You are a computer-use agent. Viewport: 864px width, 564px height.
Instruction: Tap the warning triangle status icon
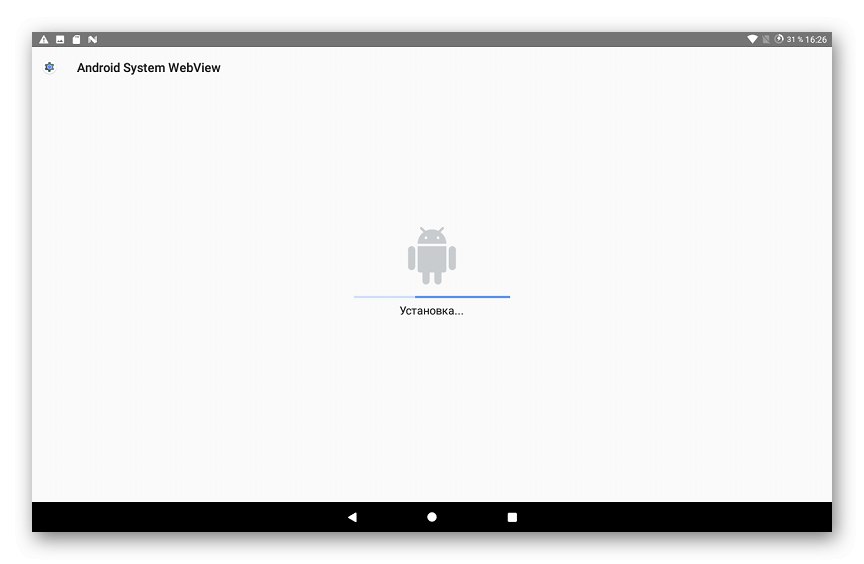coord(44,39)
